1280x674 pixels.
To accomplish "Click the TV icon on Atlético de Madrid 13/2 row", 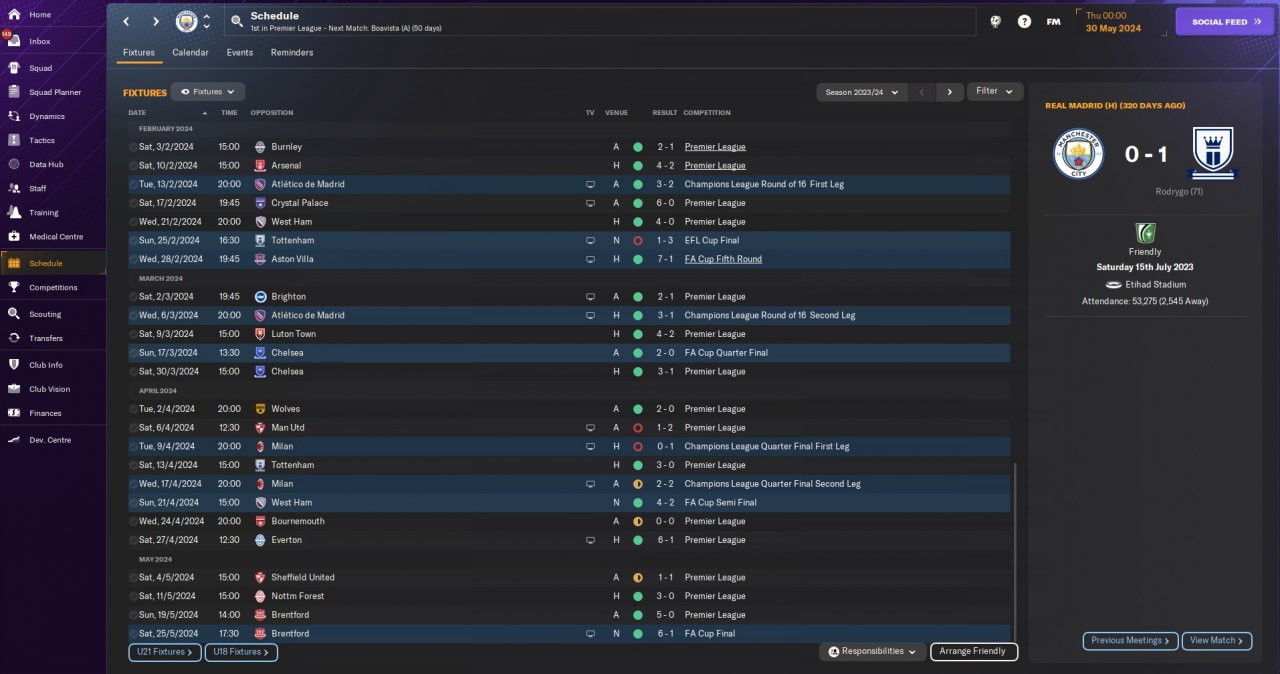I will pos(590,184).
